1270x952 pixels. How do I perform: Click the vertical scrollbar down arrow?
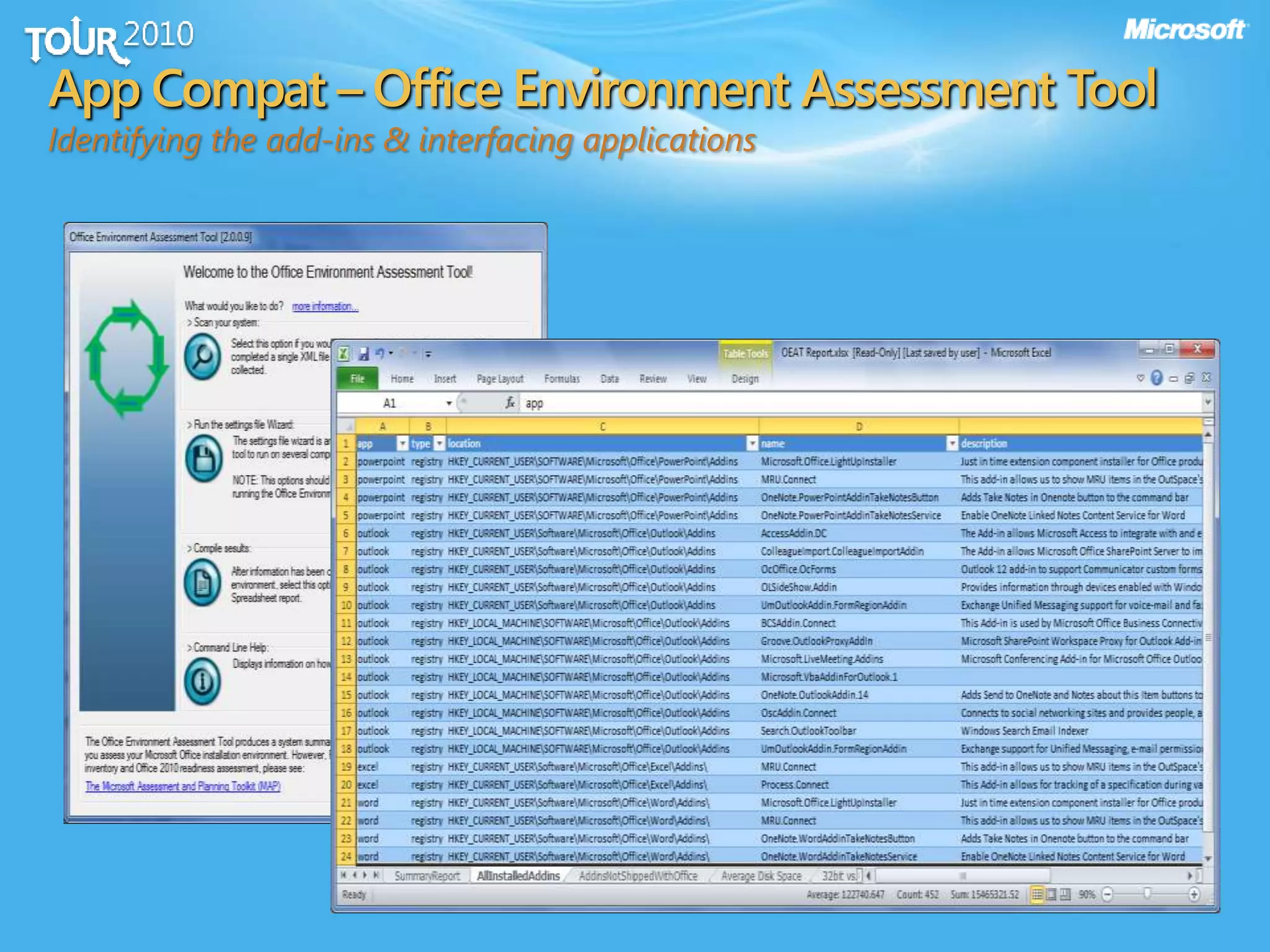coord(1207,858)
